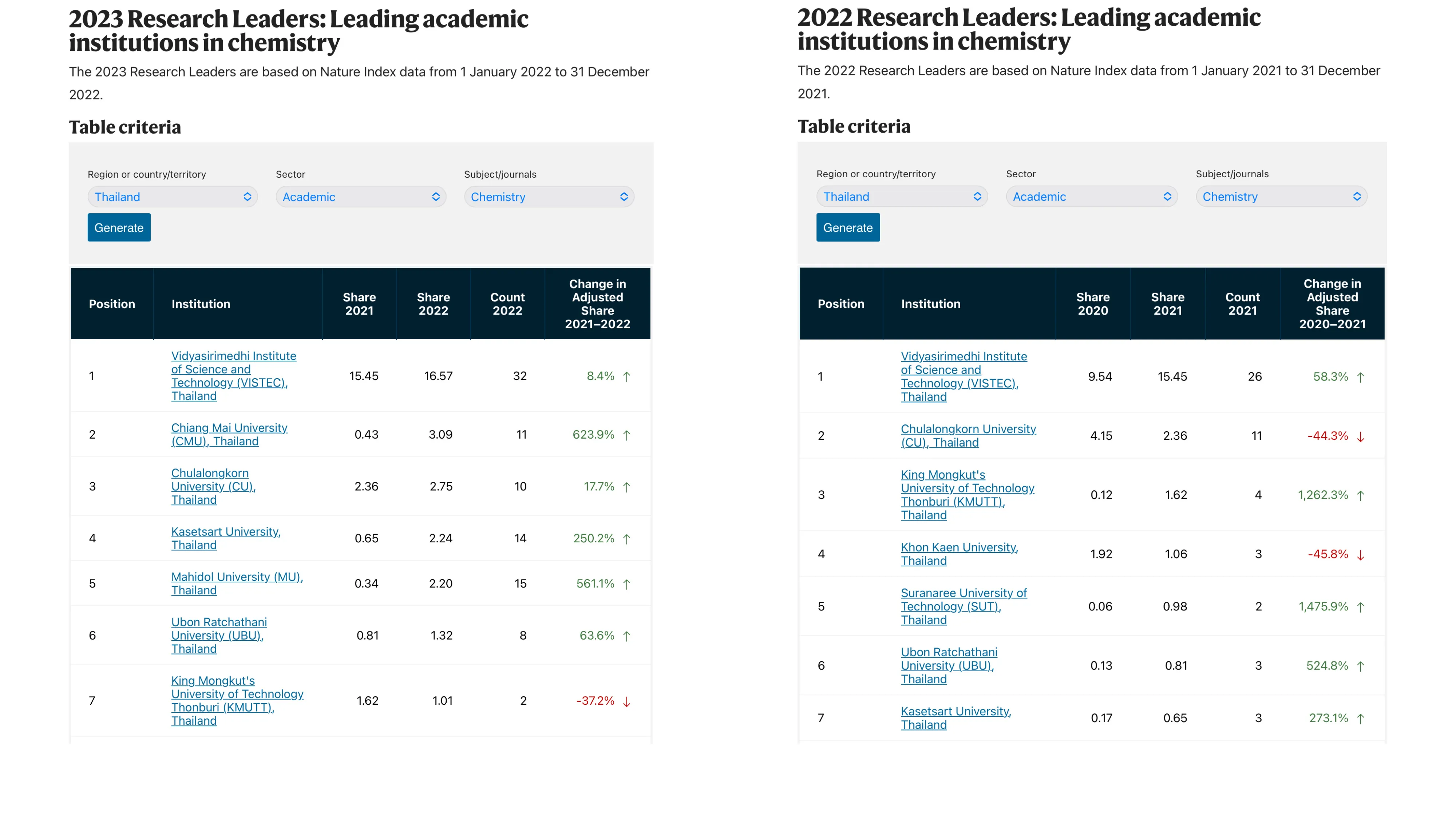Image resolution: width=1456 pixels, height=819 pixels.
Task: Open Chemistry subject dropdown in 2023 table
Action: [549, 197]
